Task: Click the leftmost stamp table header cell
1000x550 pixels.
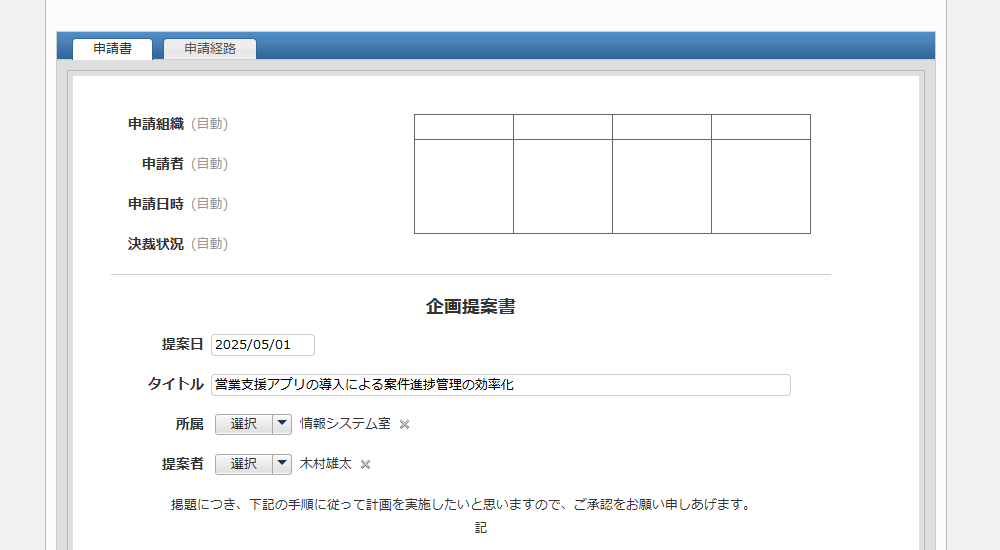Action: tap(464, 127)
